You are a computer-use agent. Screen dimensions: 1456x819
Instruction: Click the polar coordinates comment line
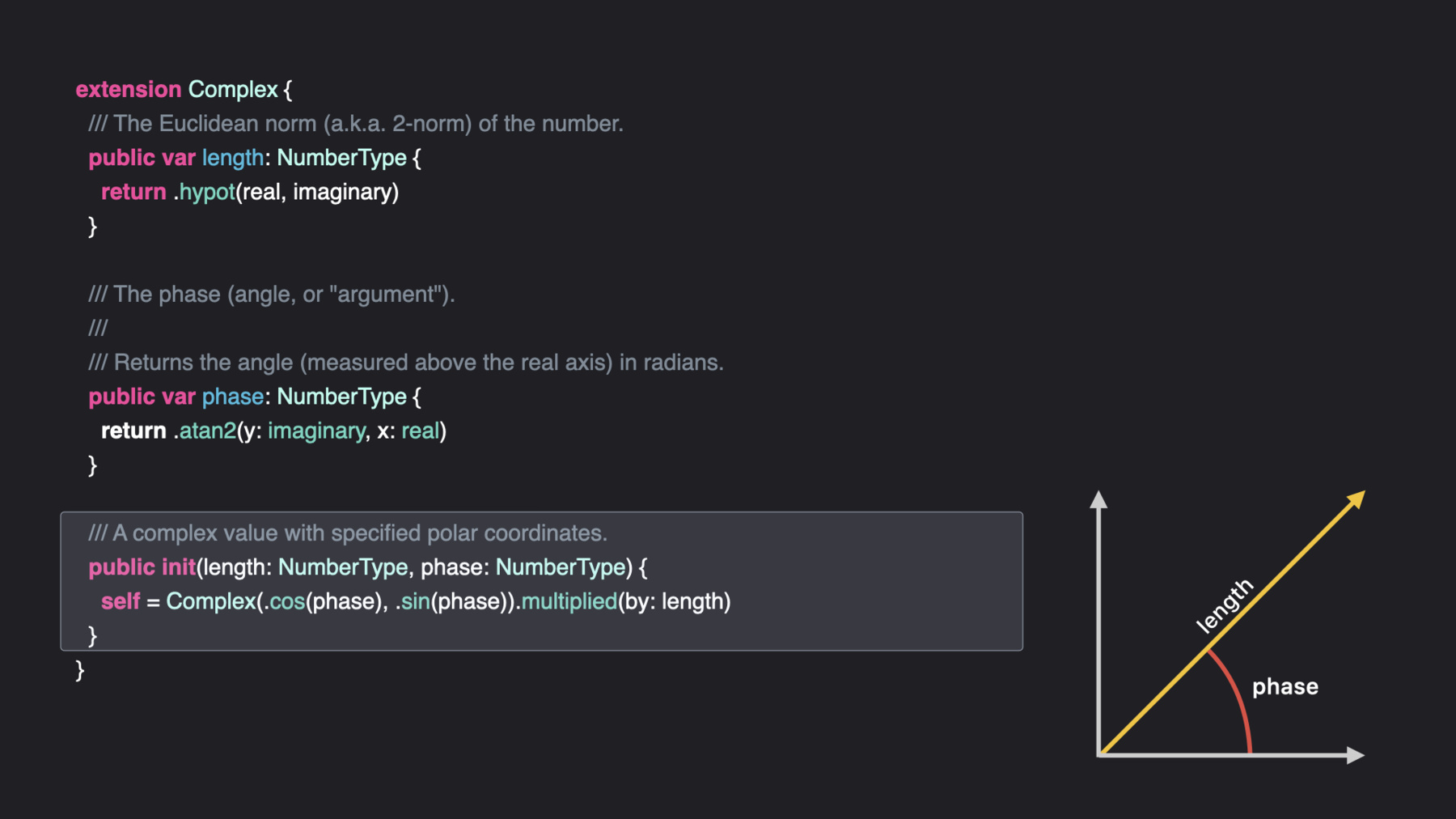pos(348,533)
